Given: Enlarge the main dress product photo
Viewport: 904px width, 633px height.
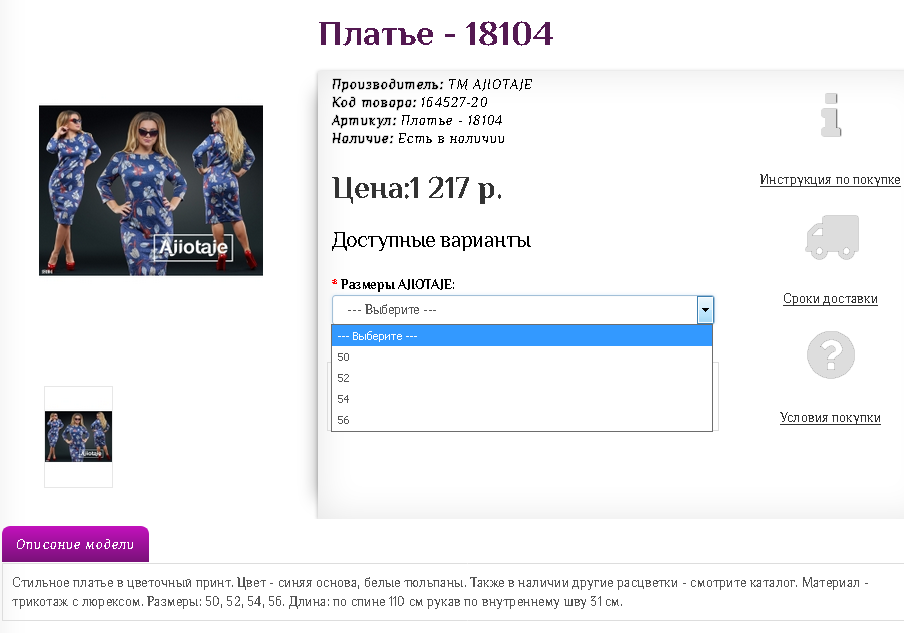Looking at the screenshot, I should (x=151, y=190).
